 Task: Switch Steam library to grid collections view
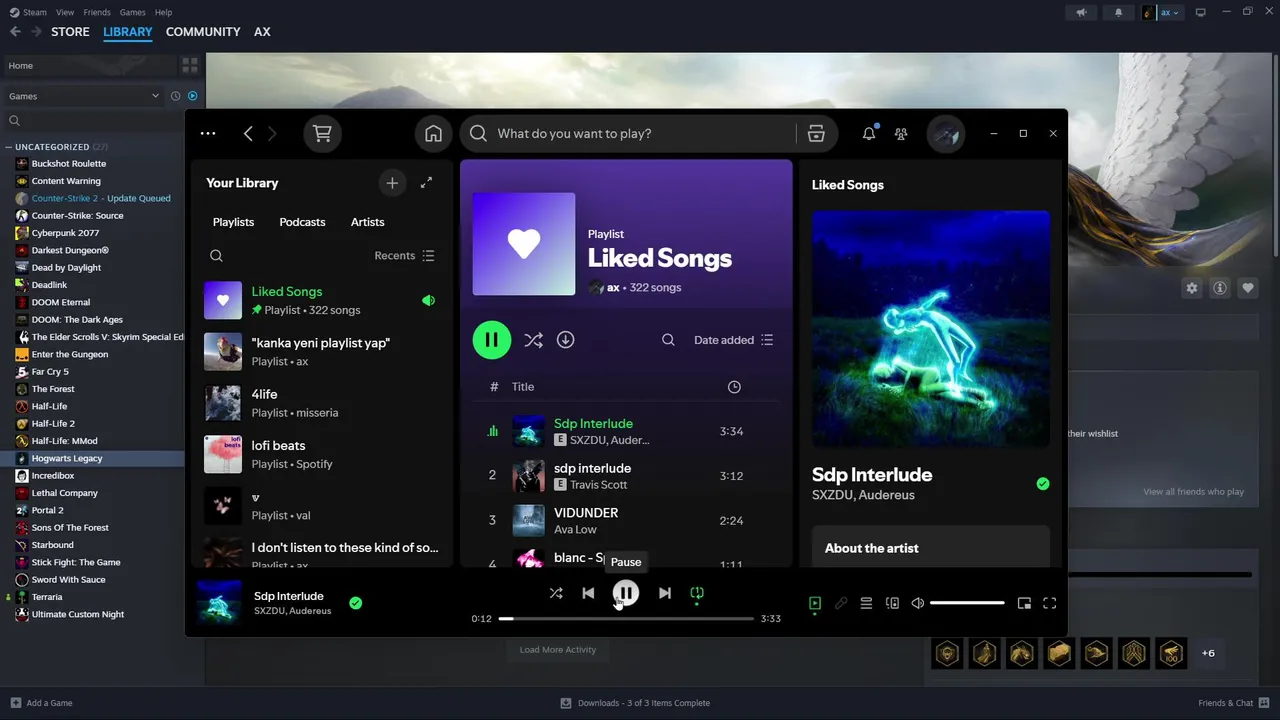tap(189, 66)
